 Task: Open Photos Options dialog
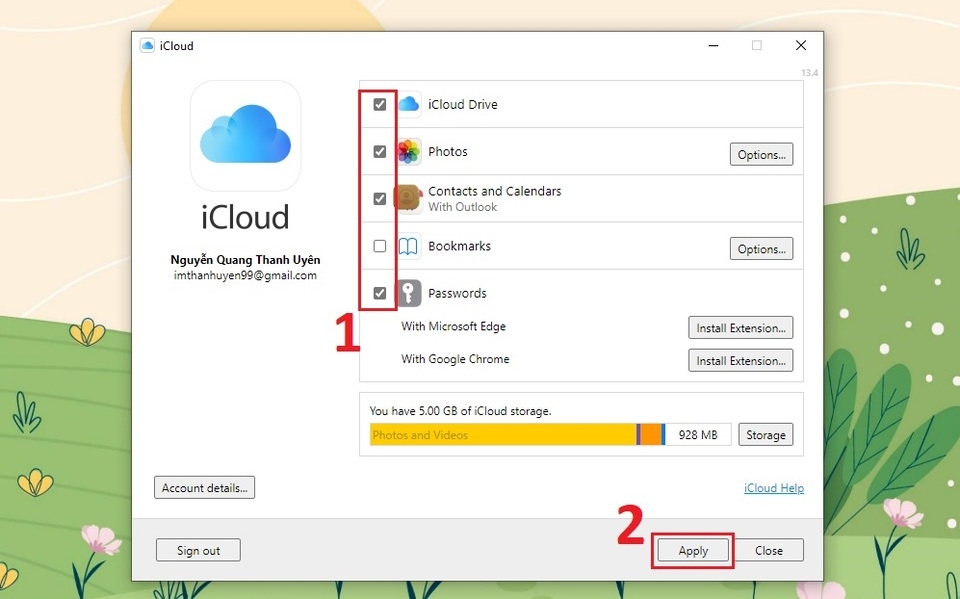[x=761, y=155]
